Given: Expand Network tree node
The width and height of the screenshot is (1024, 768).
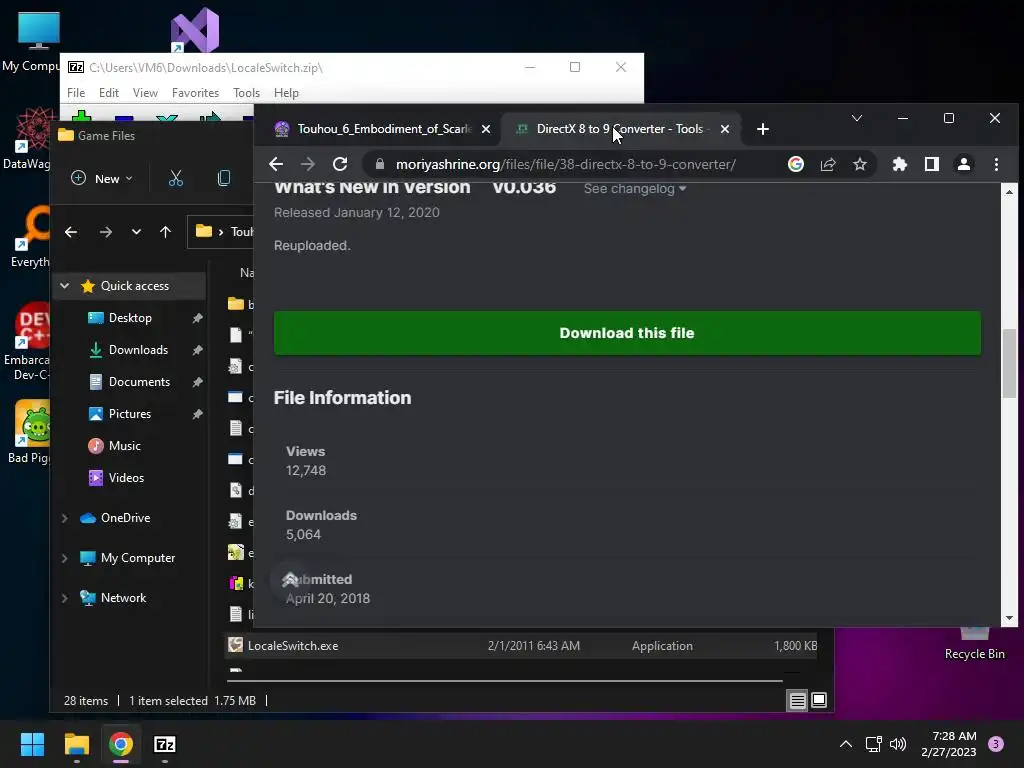Looking at the screenshot, I should coord(65,598).
